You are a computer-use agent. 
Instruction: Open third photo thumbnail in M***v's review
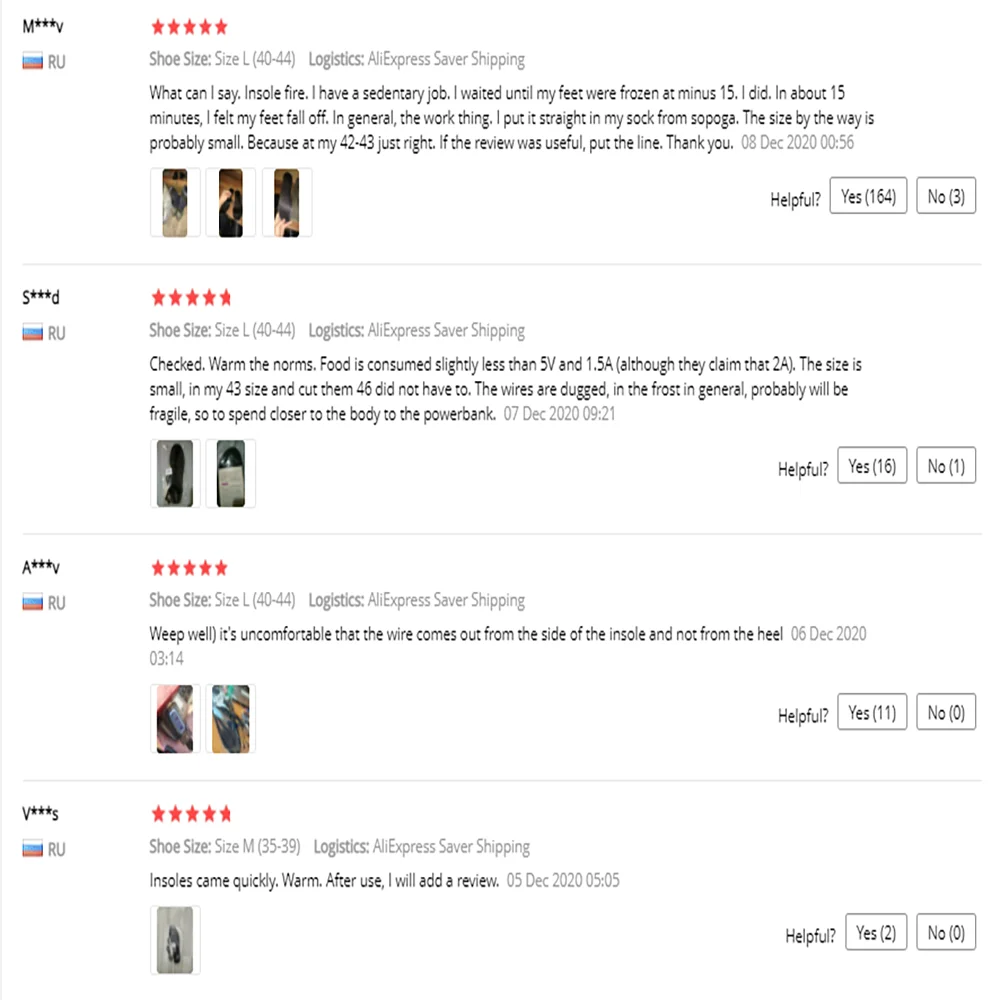pyautogui.click(x=287, y=202)
